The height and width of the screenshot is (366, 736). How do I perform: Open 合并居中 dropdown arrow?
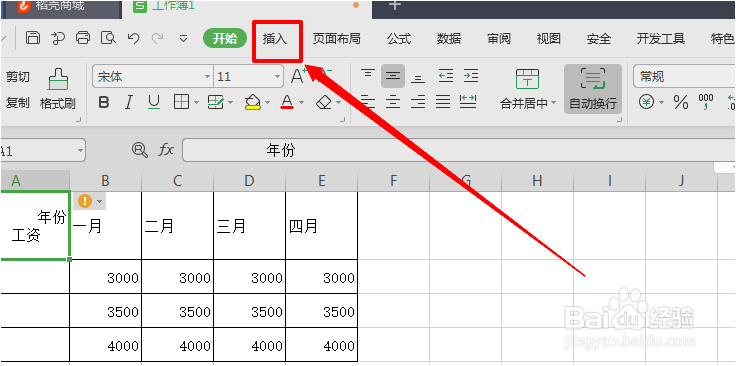tap(553, 103)
